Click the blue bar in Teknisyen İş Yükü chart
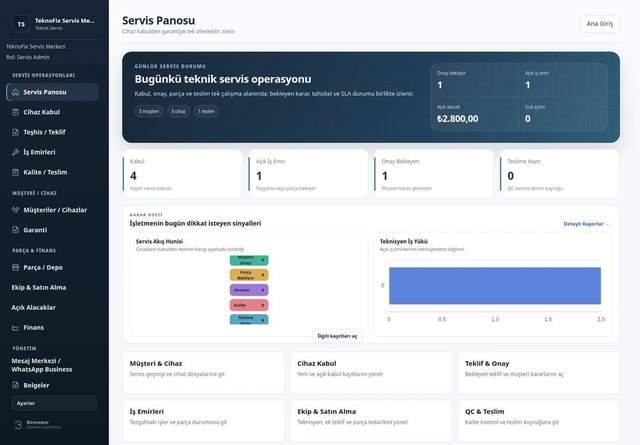Screen dimensions: 640x445 [495, 286]
